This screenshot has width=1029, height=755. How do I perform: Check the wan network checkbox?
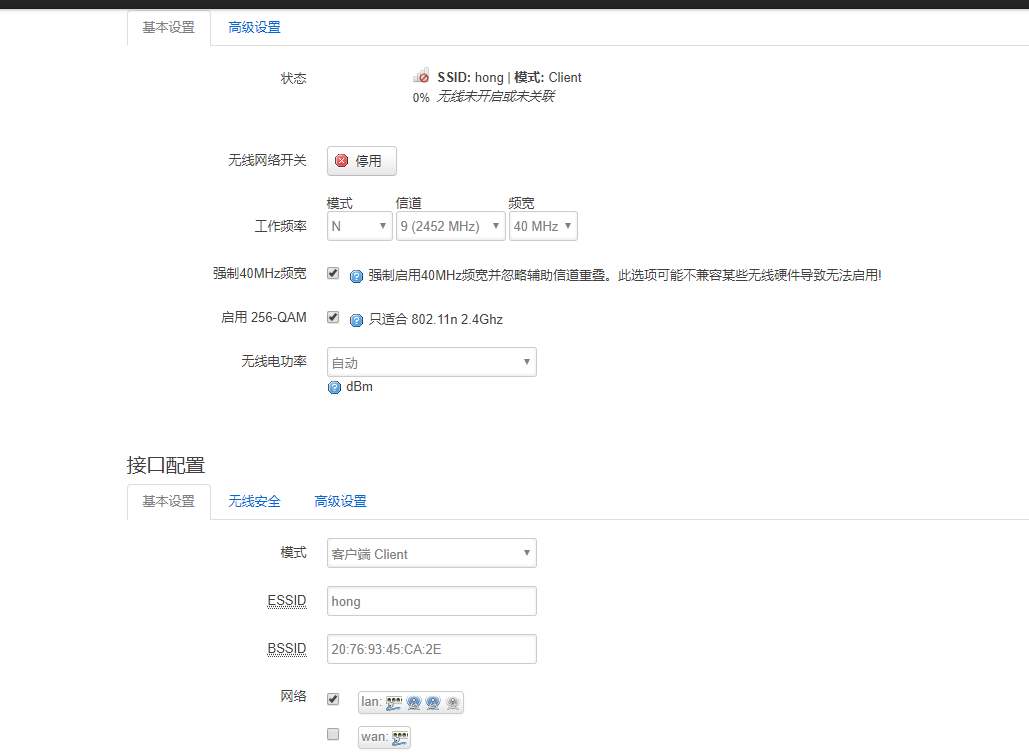(x=333, y=734)
